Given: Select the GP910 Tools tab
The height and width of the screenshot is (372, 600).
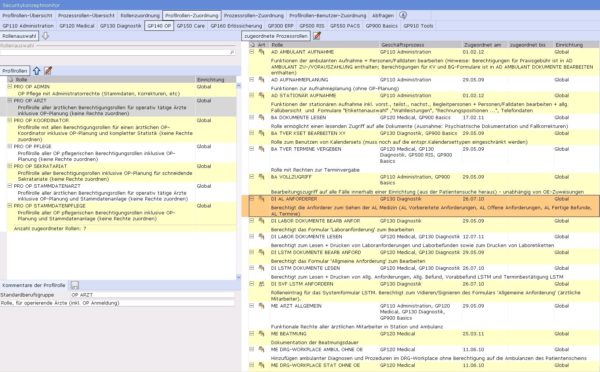Looking at the screenshot, I should coord(418,26).
